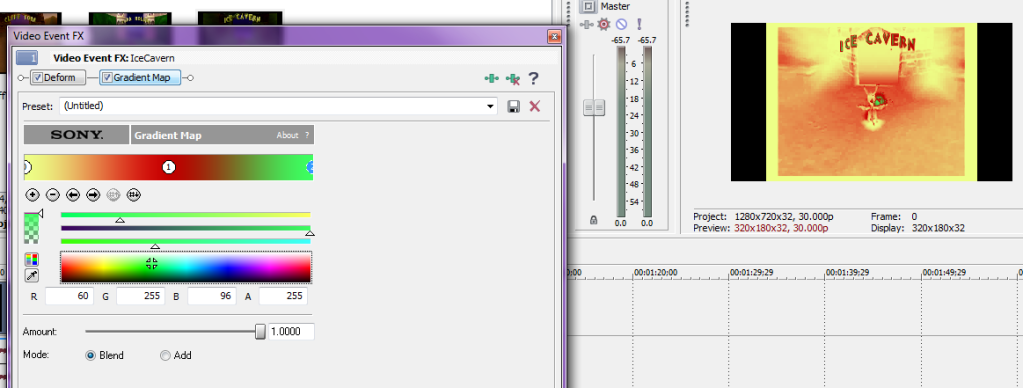Click the Plug-In Chain icon
This screenshot has width=1023, height=388.
491,78
